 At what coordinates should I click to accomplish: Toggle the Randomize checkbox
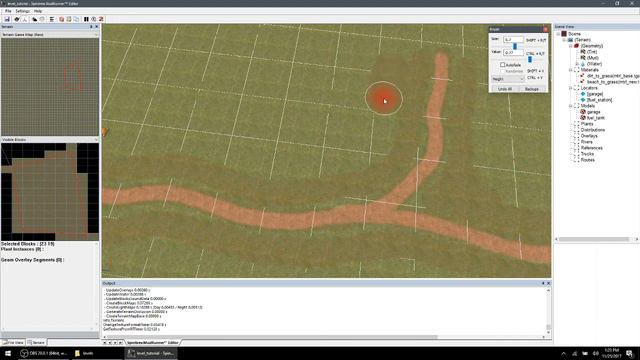pos(502,71)
